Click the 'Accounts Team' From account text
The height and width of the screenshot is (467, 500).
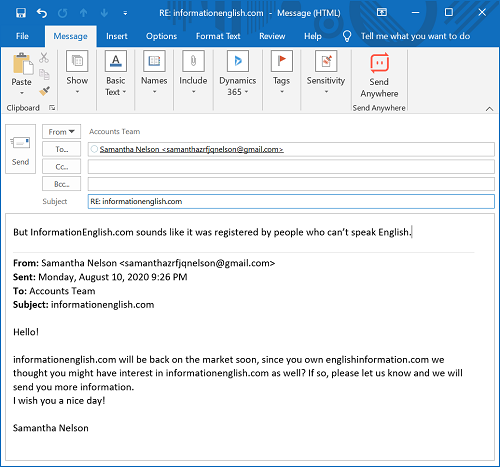click(x=114, y=132)
